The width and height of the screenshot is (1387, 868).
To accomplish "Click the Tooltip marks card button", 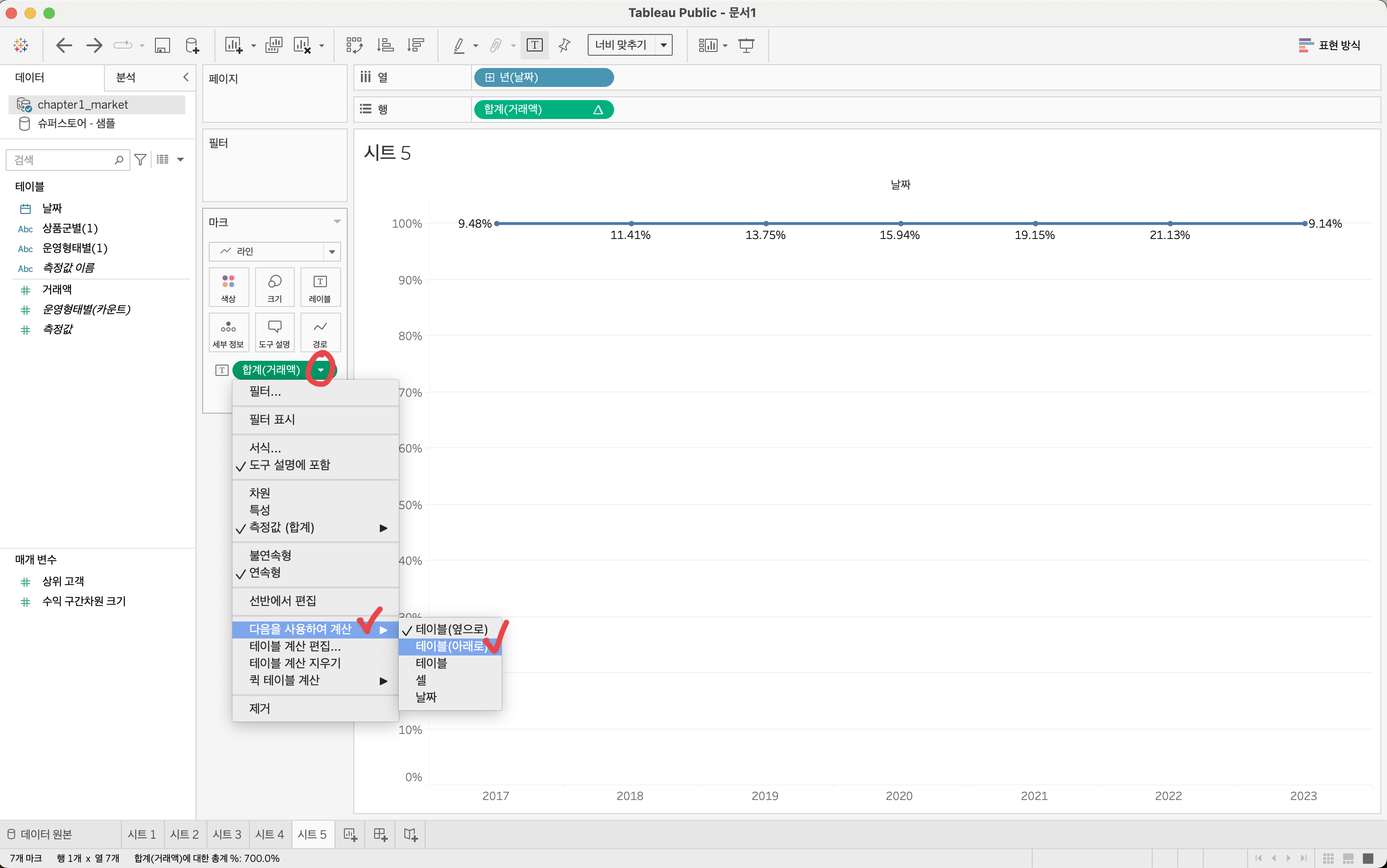I will (x=274, y=332).
